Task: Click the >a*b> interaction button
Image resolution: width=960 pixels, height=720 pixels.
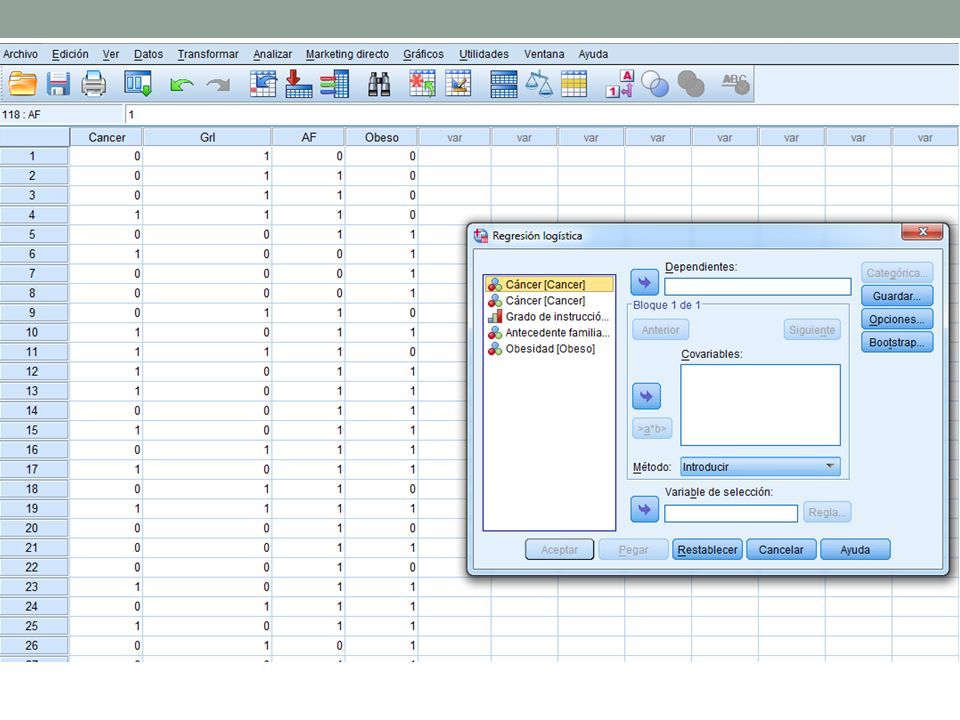Action: (x=652, y=429)
